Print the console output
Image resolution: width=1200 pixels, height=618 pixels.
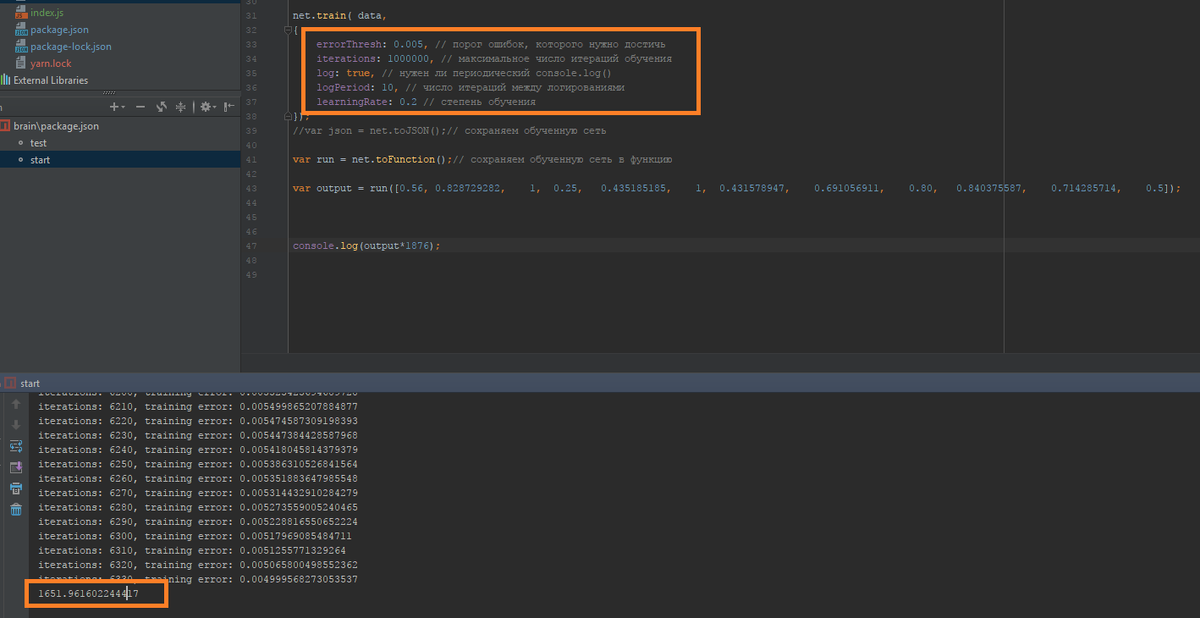tap(16, 488)
